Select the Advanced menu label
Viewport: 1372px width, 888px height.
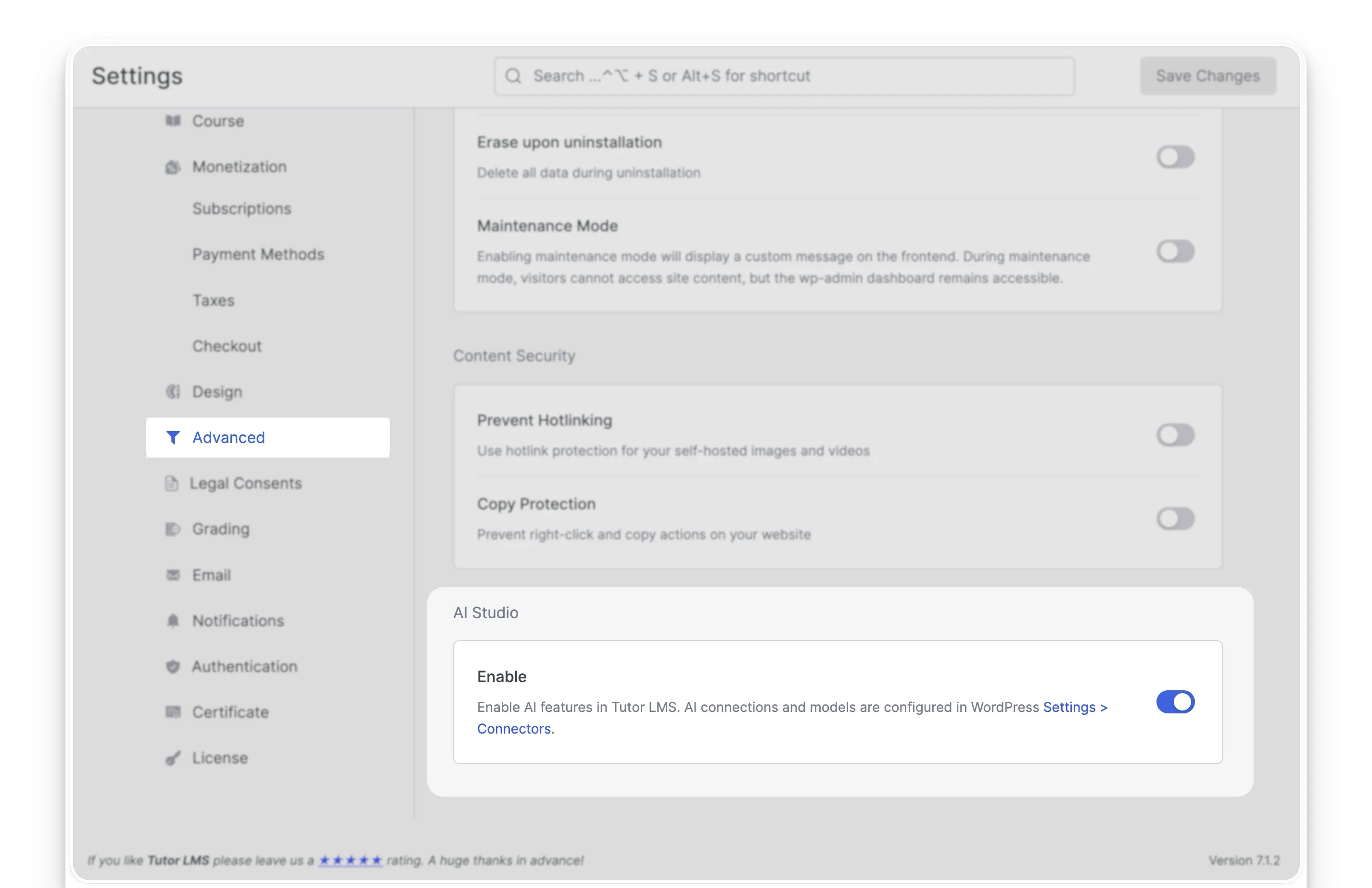point(229,438)
